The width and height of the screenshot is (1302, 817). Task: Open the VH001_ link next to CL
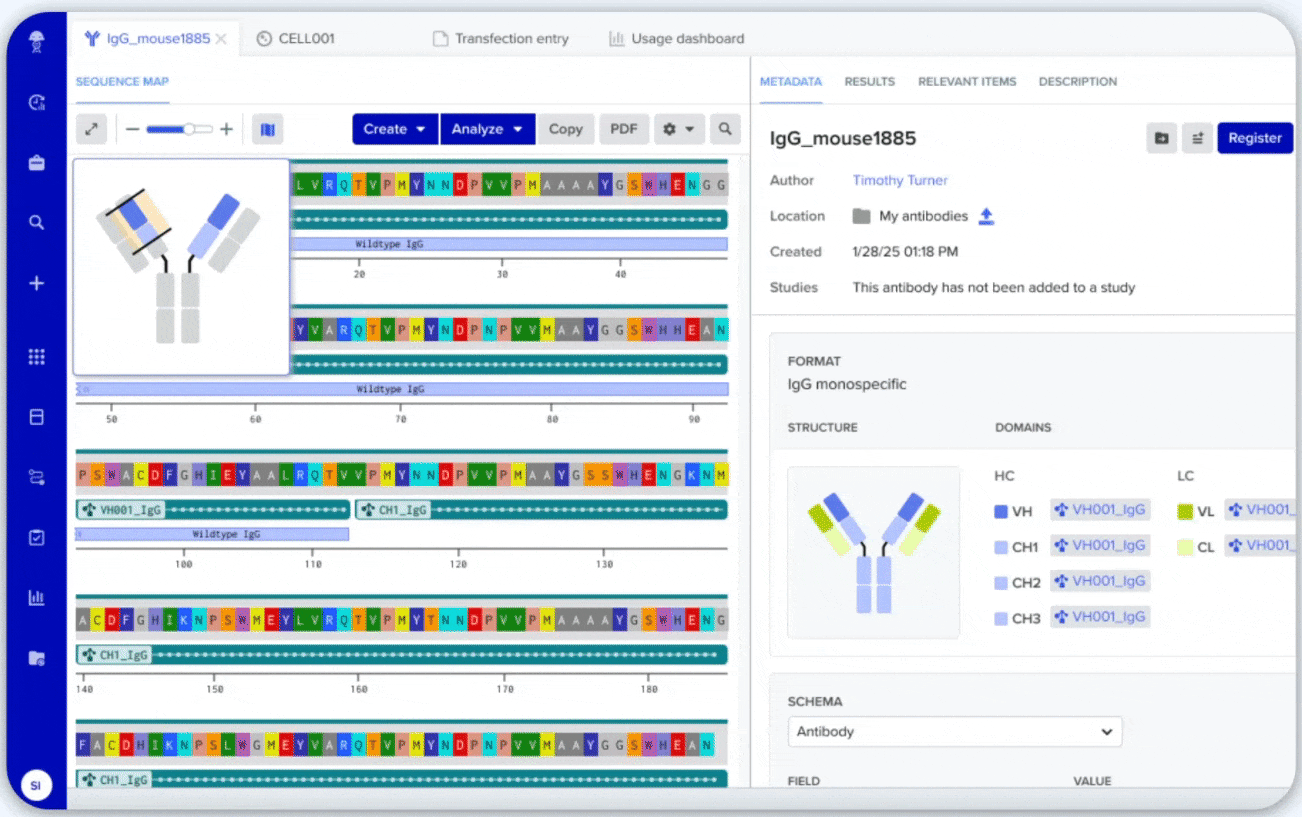coord(1262,546)
